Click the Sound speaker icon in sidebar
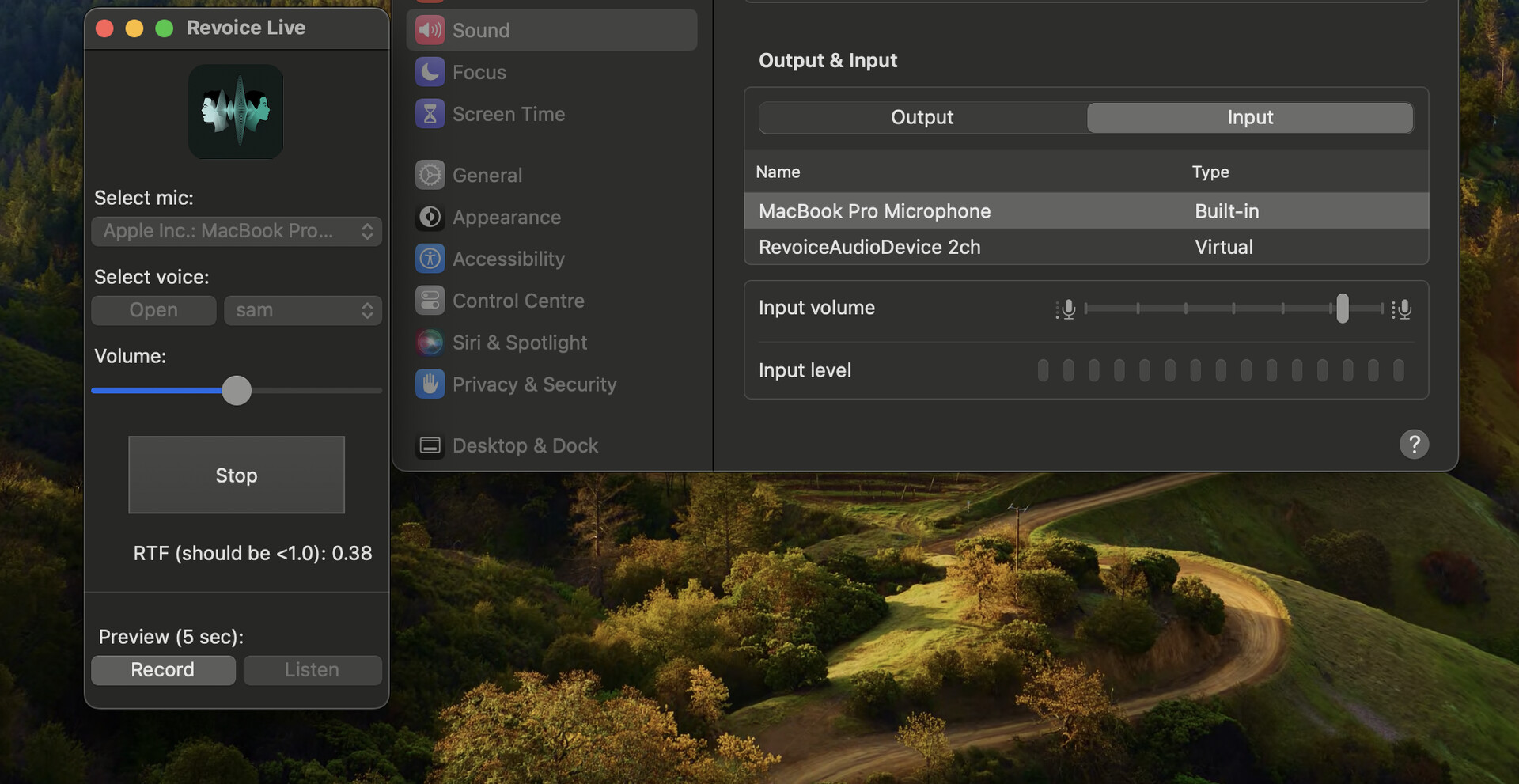The width and height of the screenshot is (1519, 784). pos(430,30)
